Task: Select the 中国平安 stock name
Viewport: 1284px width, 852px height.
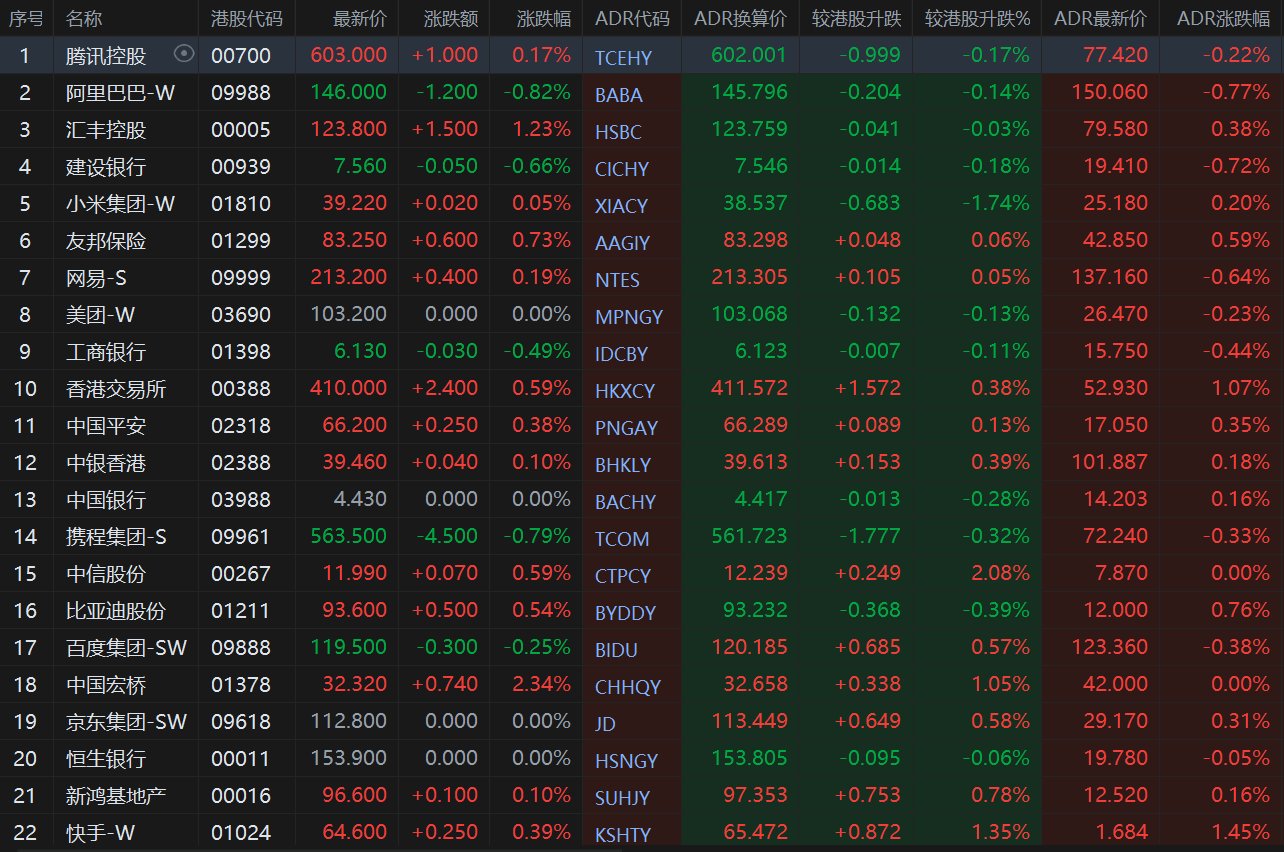Action: point(106,426)
